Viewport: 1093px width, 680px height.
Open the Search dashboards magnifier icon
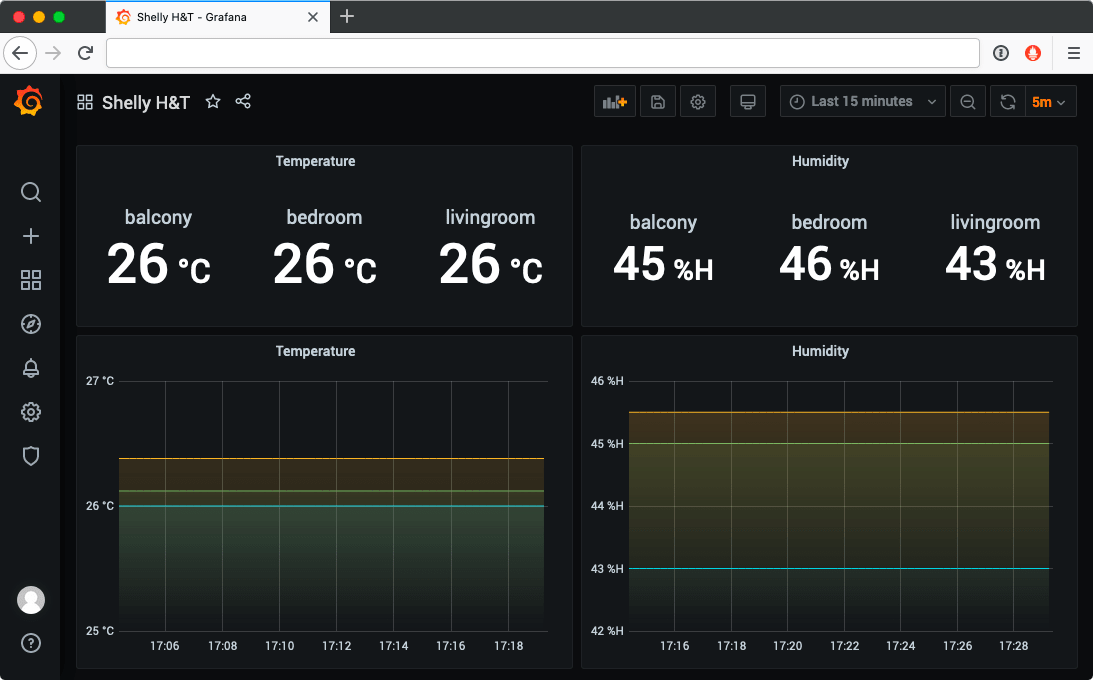(31, 192)
